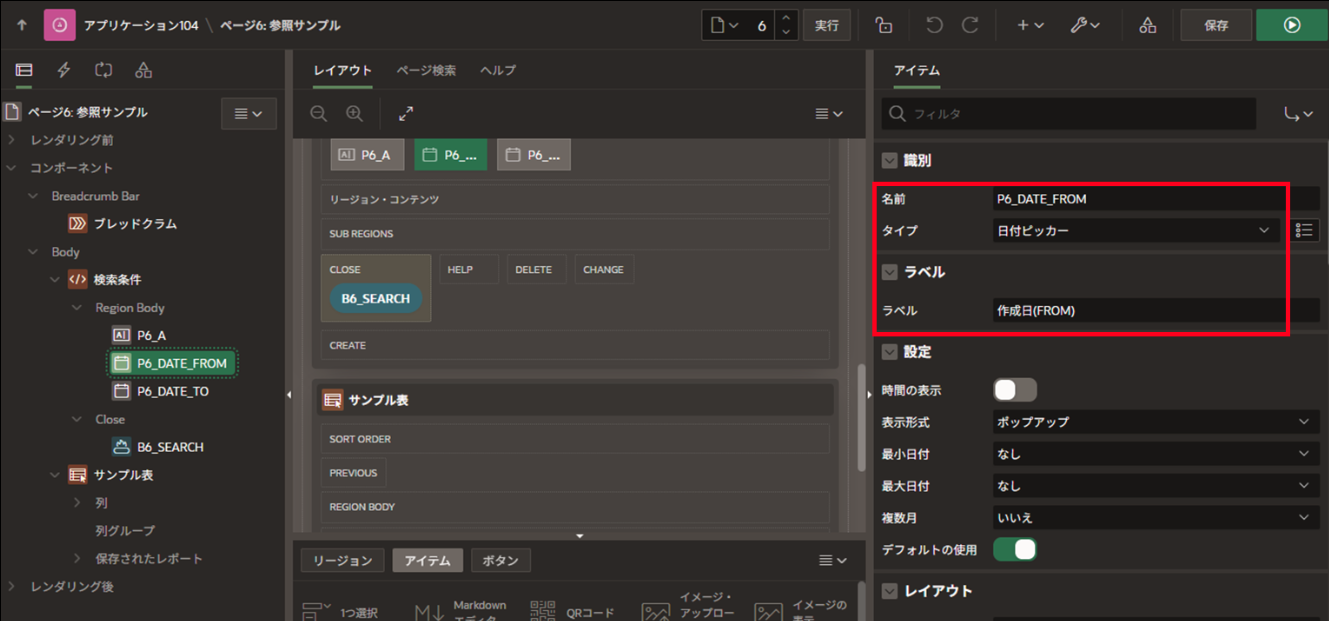Open the Shared Components icon in toolbar

point(1148,25)
